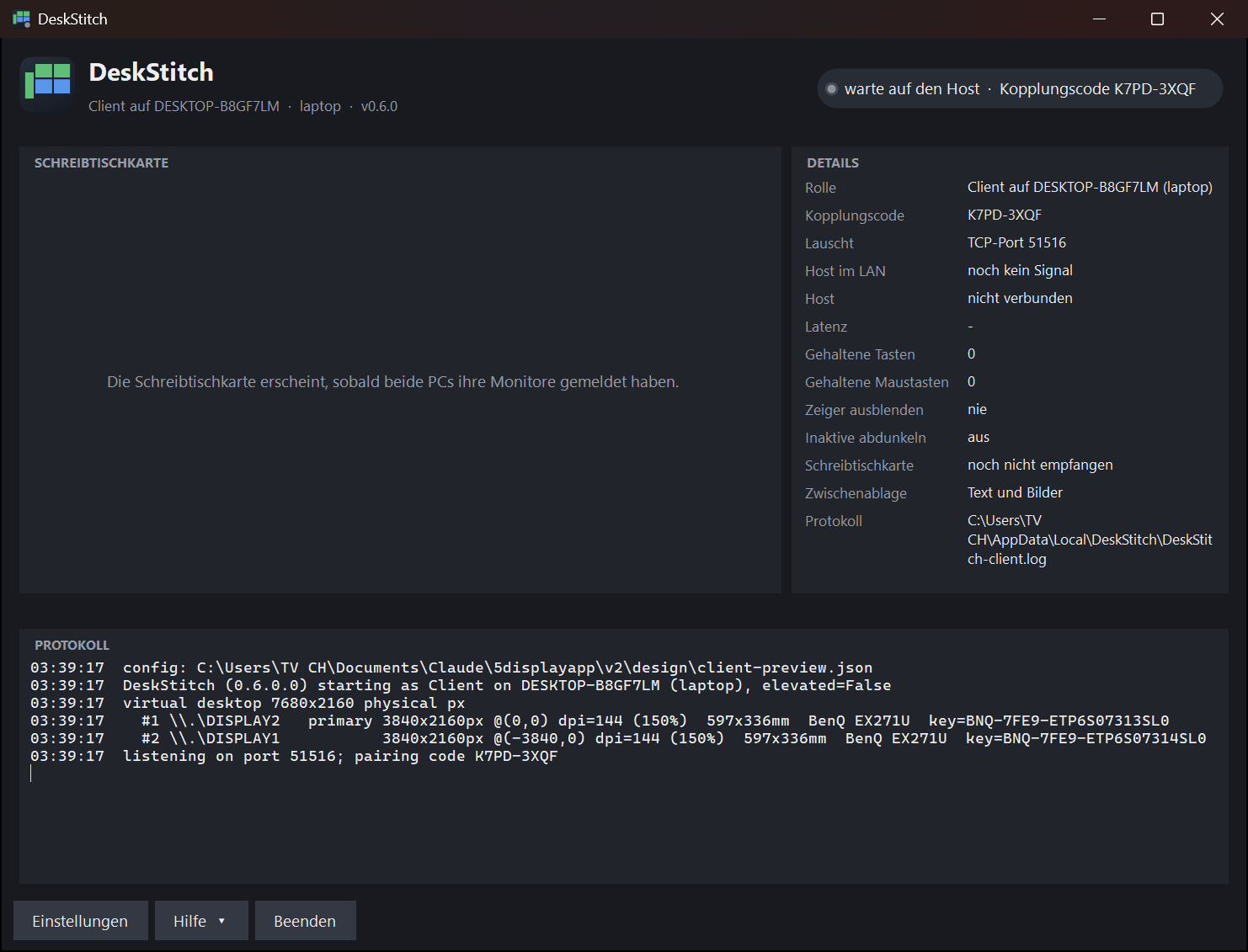Click the 'Host' label above Latenz
Image resolution: width=1248 pixels, height=952 pixels.
click(819, 299)
